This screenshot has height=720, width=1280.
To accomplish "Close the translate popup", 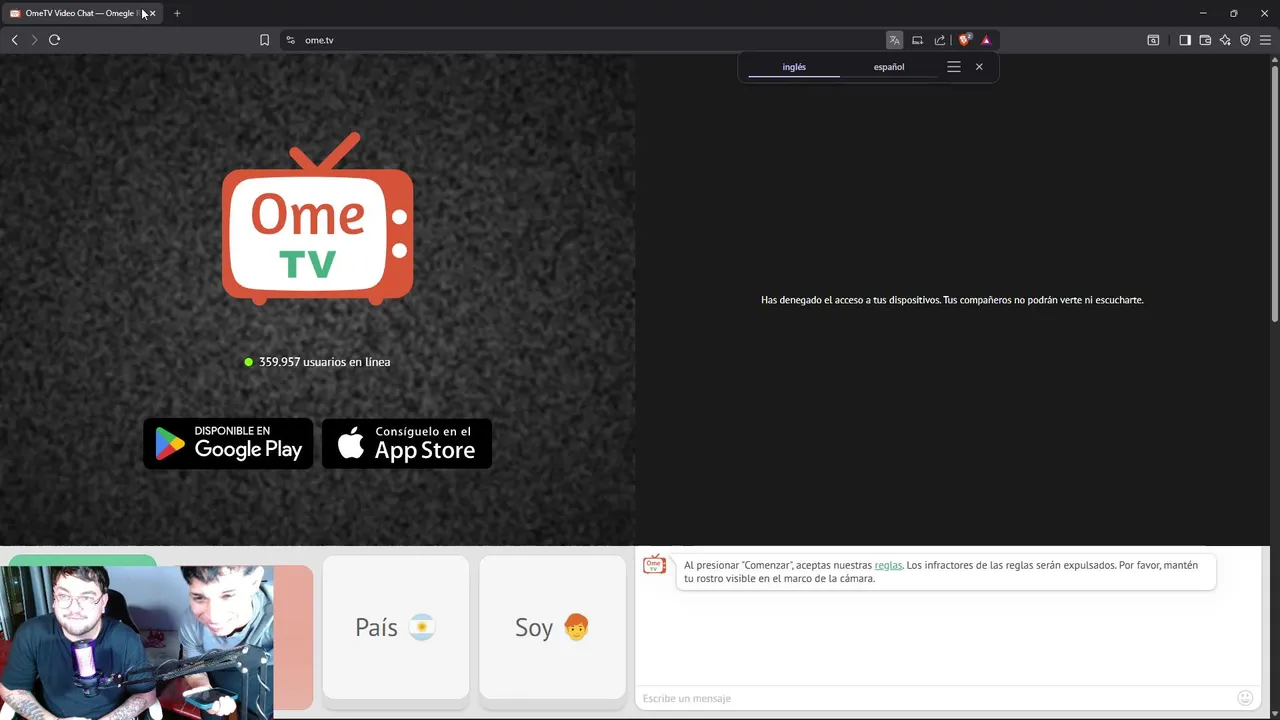I will click(x=979, y=67).
